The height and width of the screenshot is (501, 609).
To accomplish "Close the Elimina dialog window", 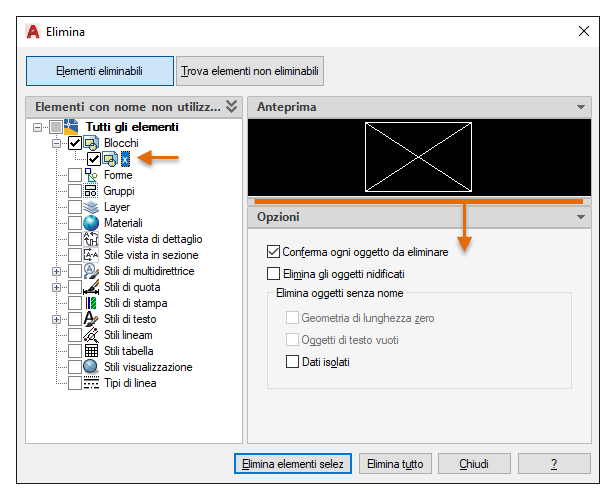I will click(584, 31).
